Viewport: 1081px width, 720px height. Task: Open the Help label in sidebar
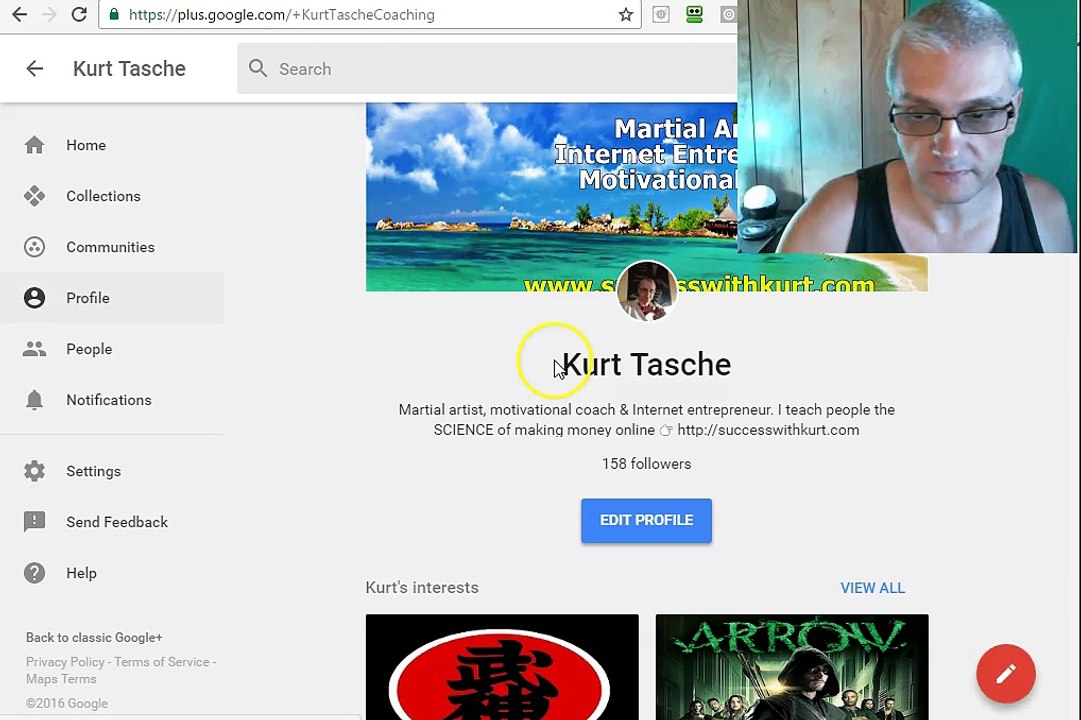point(81,573)
